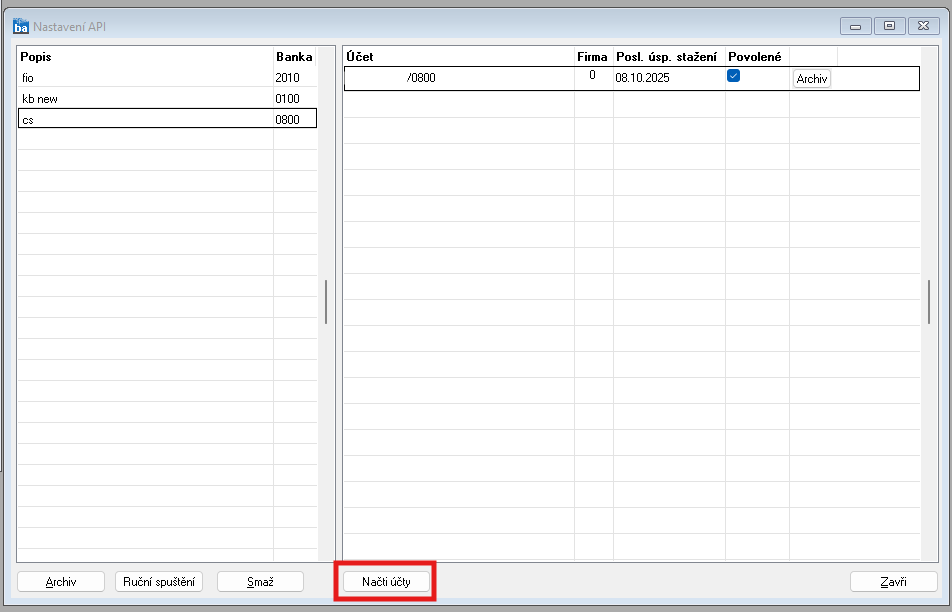Select the cs description cell
Screen dimensions: 952x612
pos(146,120)
